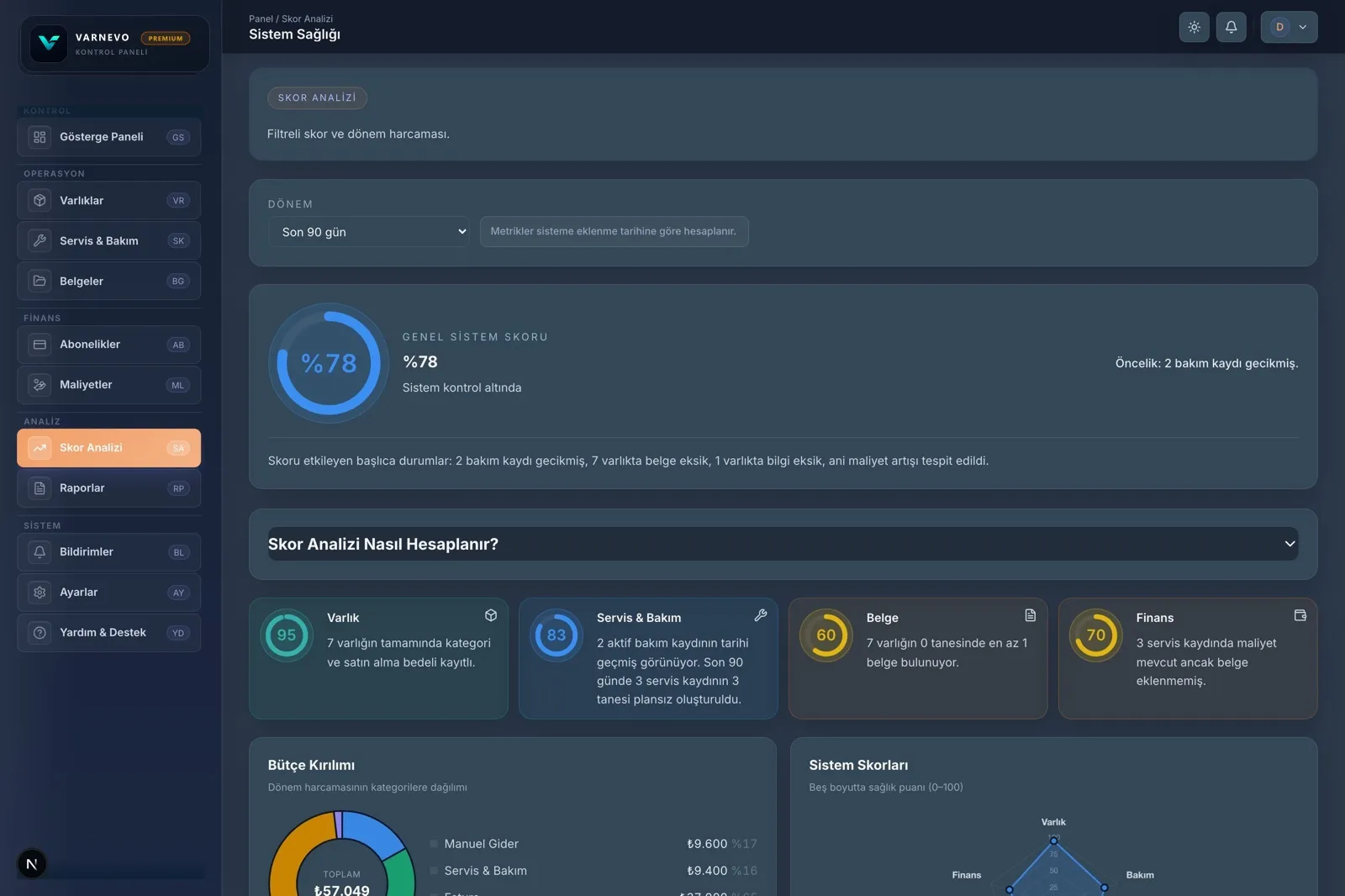The image size is (1345, 896).
Task: Click the PREMIUM badge in header
Action: [166, 38]
